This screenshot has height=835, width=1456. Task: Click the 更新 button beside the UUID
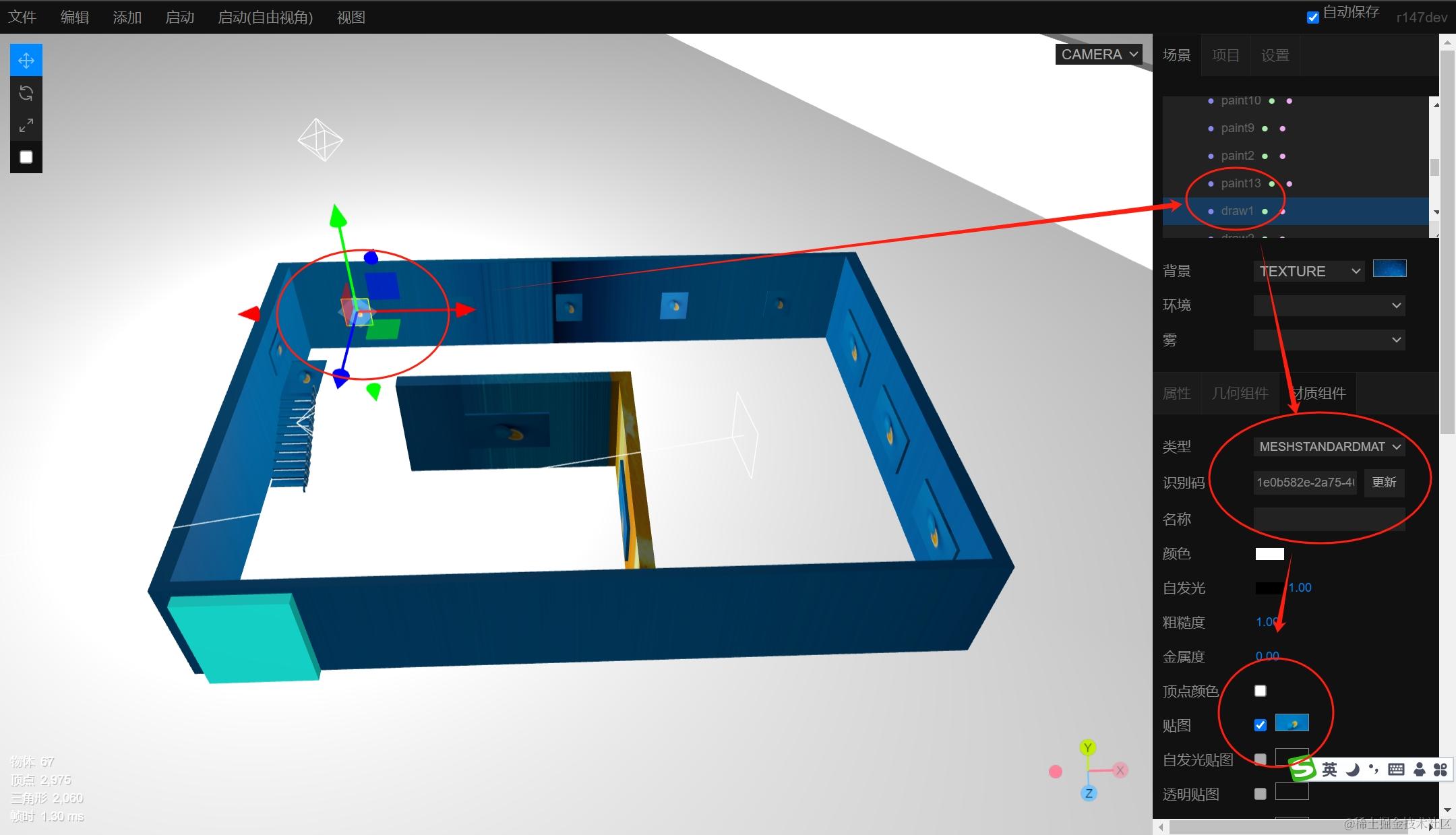pyautogui.click(x=1384, y=483)
